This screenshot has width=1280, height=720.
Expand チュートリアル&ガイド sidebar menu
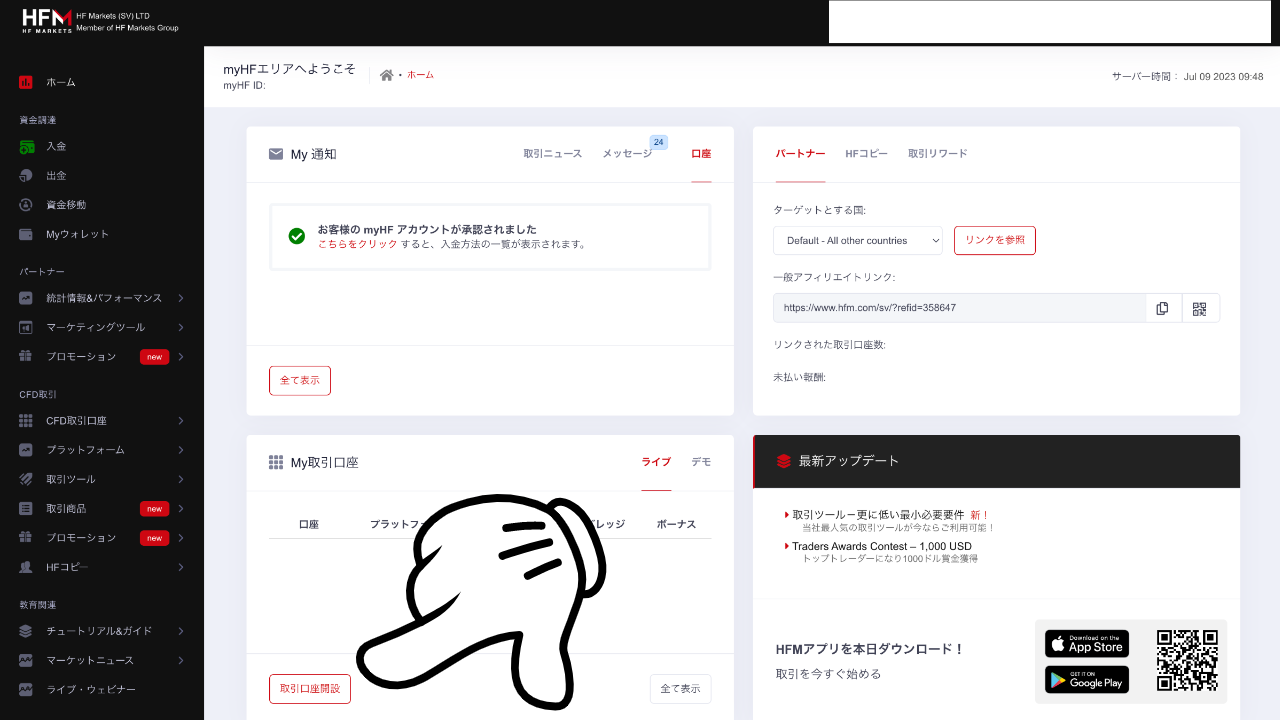click(101, 631)
